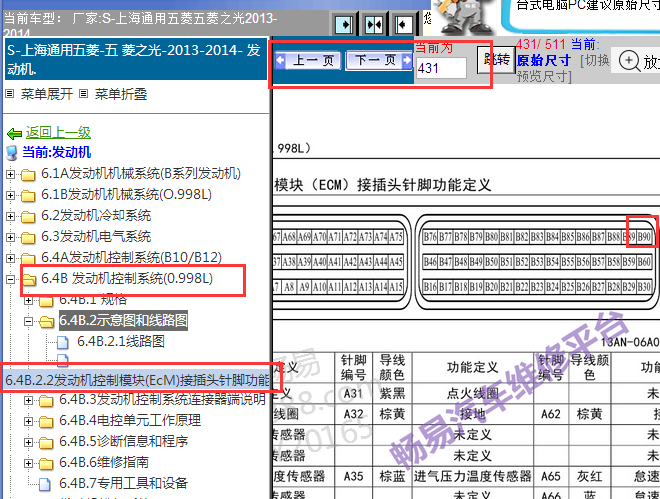Open 6.4A发动机控制系统(B10/B12) folder
This screenshot has height=499, width=660.
pyautogui.click(x=131, y=257)
